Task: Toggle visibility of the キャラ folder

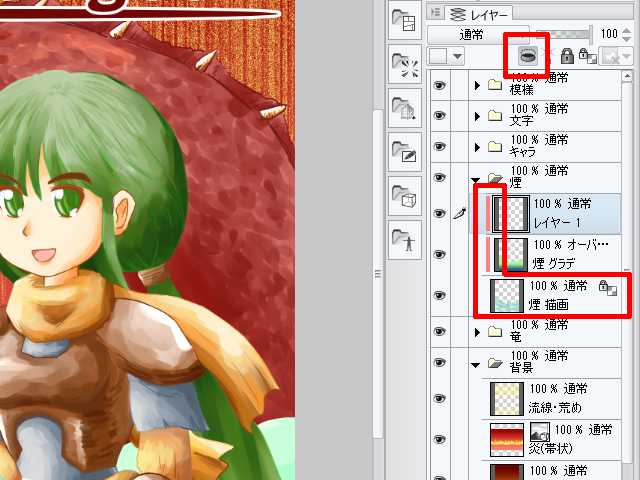Action: coord(440,147)
